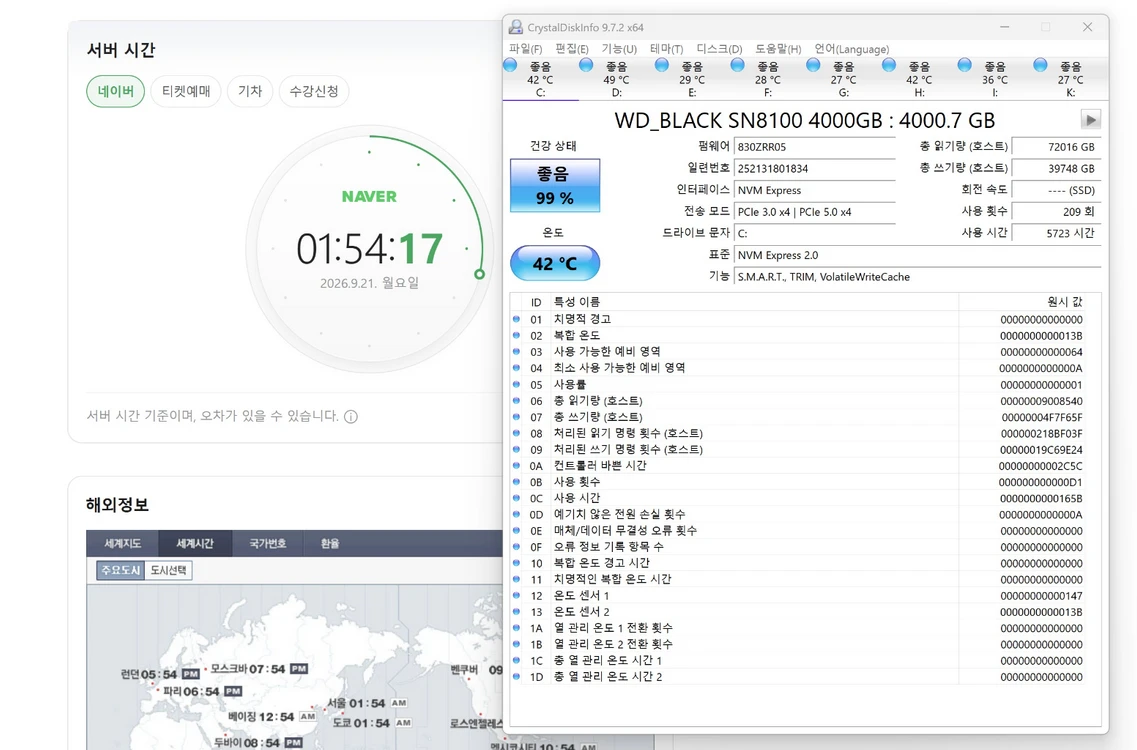Select the 도시선택 sub-tab
Image resolution: width=1137 pixels, height=750 pixels.
168,570
